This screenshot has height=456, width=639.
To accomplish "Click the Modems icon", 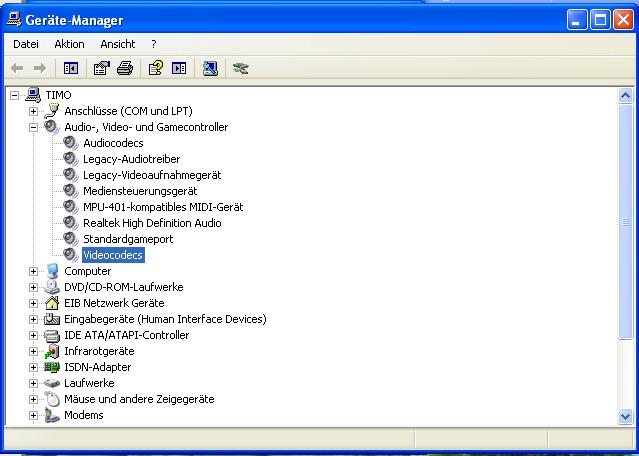I will (x=52, y=415).
